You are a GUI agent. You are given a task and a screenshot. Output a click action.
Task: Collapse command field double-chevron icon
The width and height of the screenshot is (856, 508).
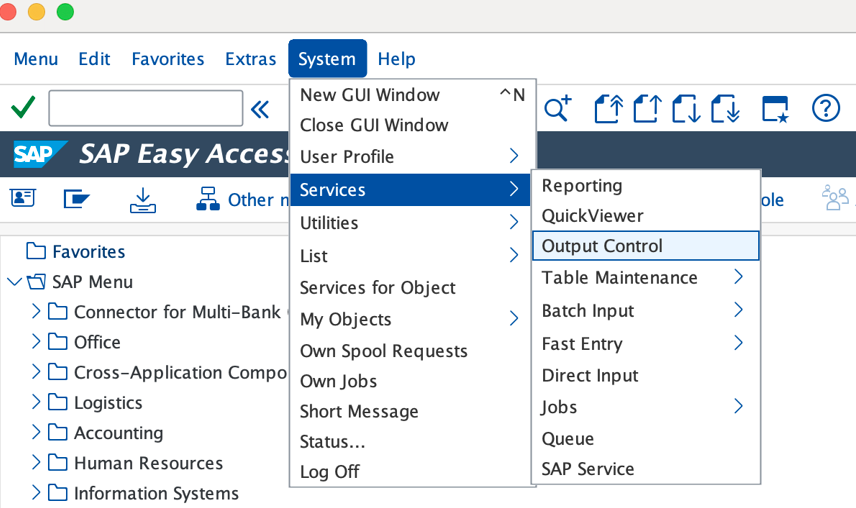260,109
